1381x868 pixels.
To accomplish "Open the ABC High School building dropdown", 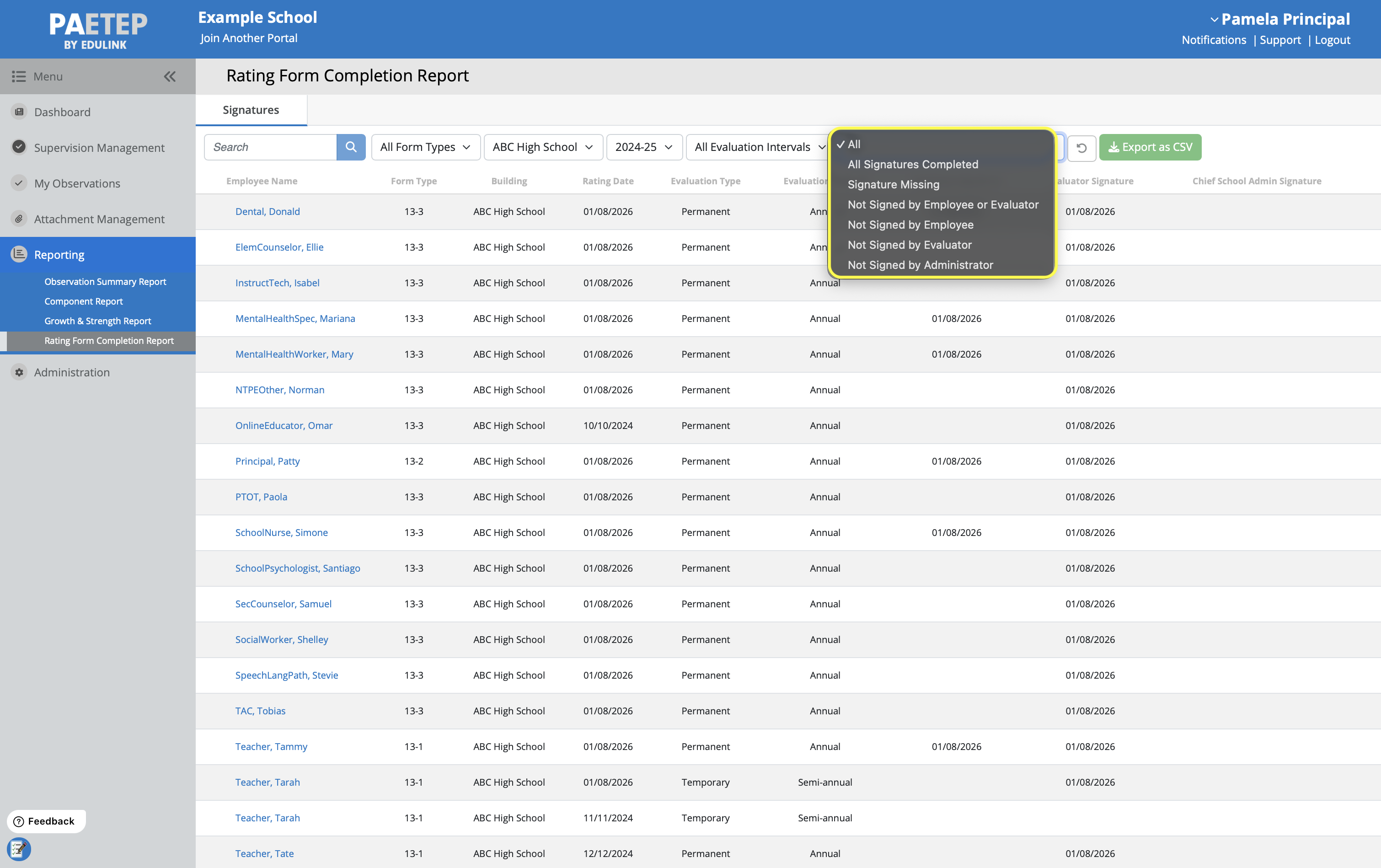I will pos(542,147).
